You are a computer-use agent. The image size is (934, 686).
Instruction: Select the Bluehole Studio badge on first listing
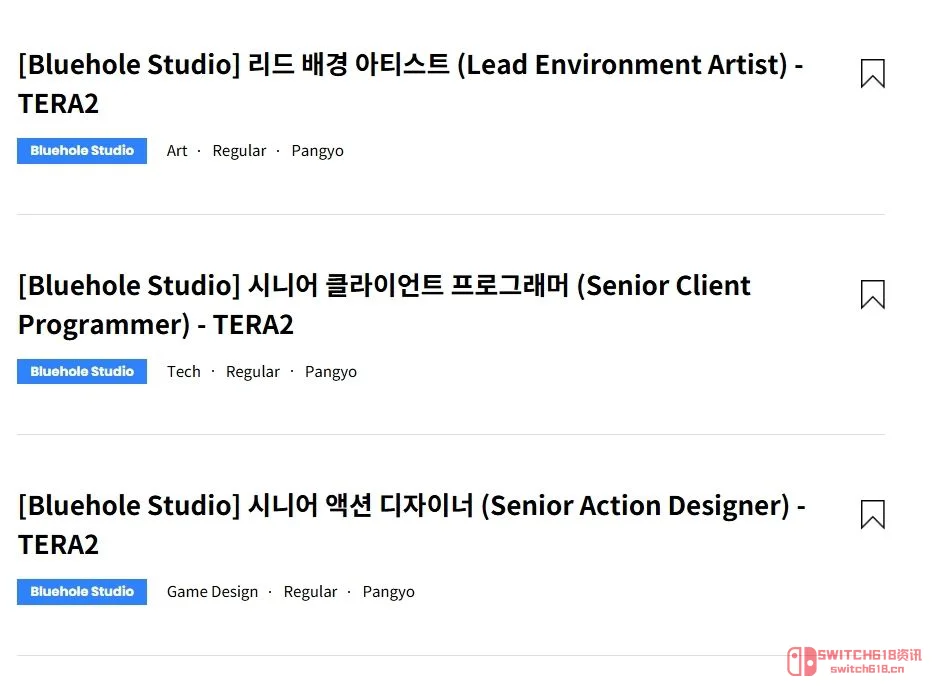click(82, 150)
